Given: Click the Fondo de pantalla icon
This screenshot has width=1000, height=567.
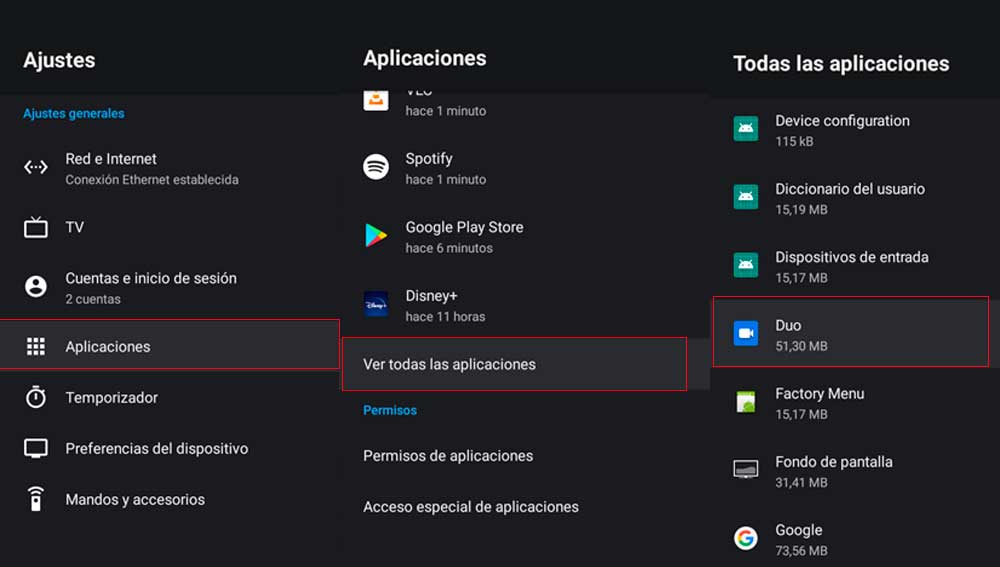Looking at the screenshot, I should pos(746,469).
